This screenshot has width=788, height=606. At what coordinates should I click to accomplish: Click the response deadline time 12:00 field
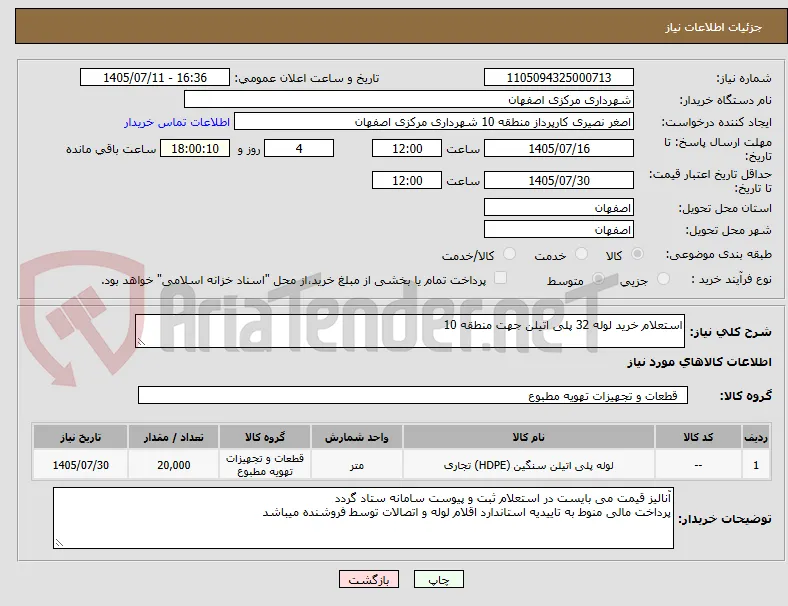tap(407, 148)
